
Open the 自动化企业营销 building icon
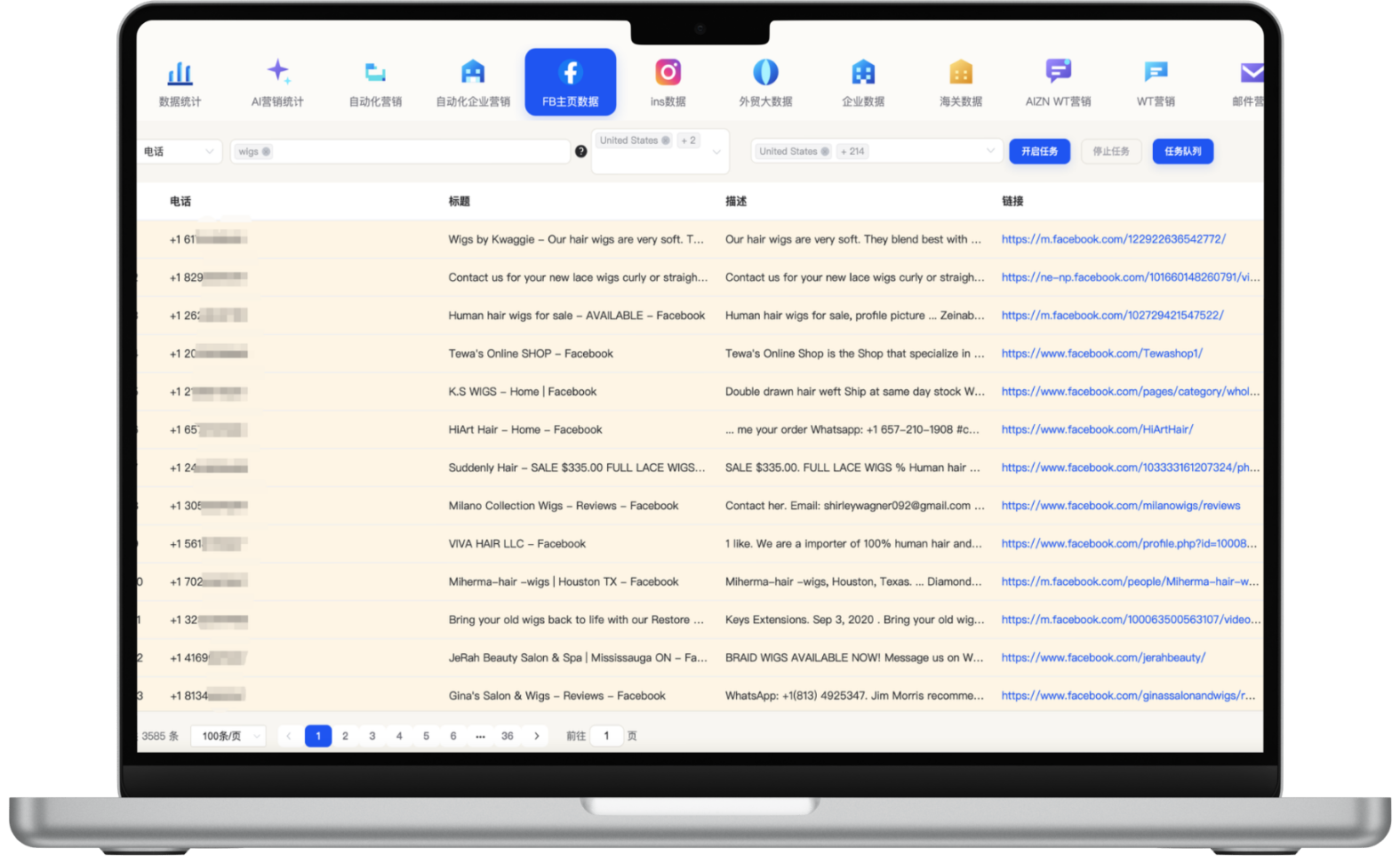pyautogui.click(x=473, y=72)
